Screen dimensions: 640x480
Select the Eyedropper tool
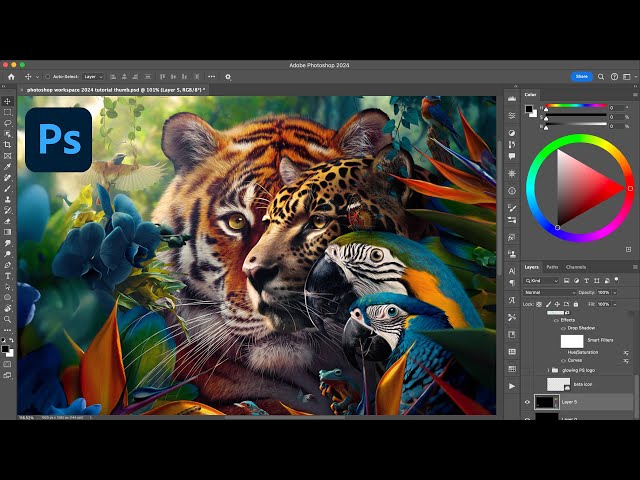click(8, 166)
